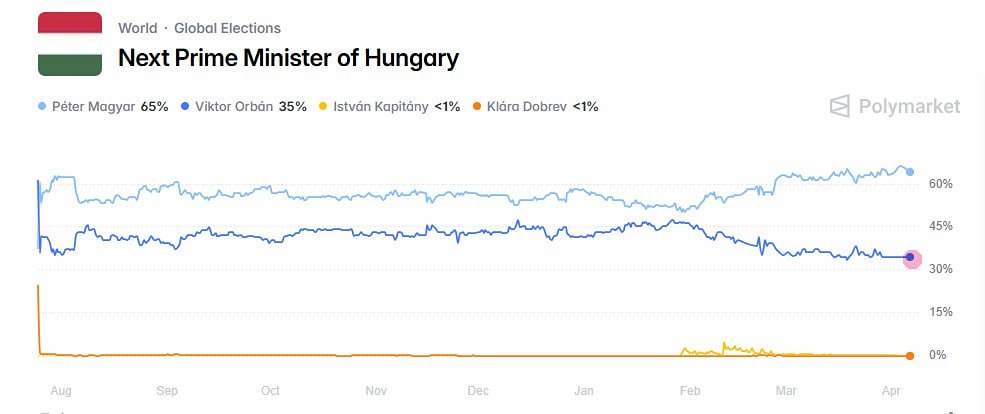
Task: Click the Aug marker on the time axis
Action: click(x=62, y=391)
